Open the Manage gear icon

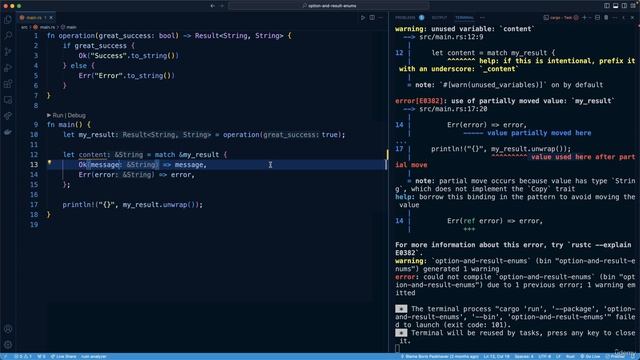(8, 344)
